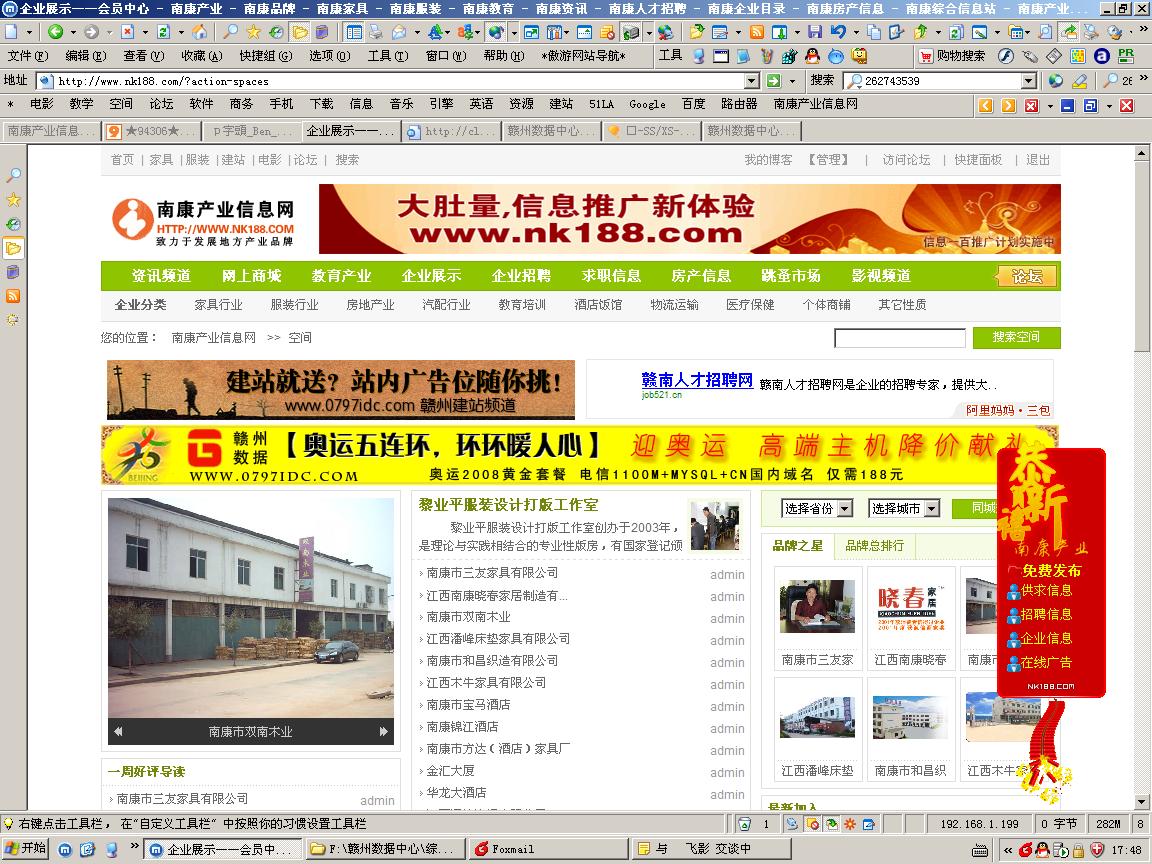Screen dimensions: 1152x864
Task: Click the green Go arrow beside address bar
Action: 773,81
